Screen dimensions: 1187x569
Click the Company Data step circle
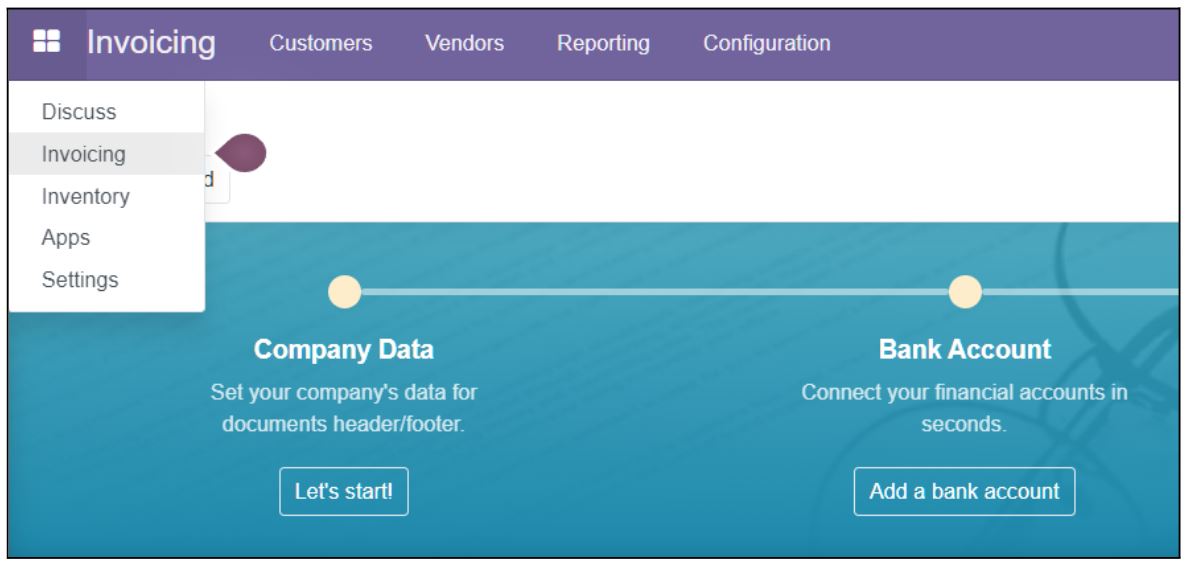(344, 292)
